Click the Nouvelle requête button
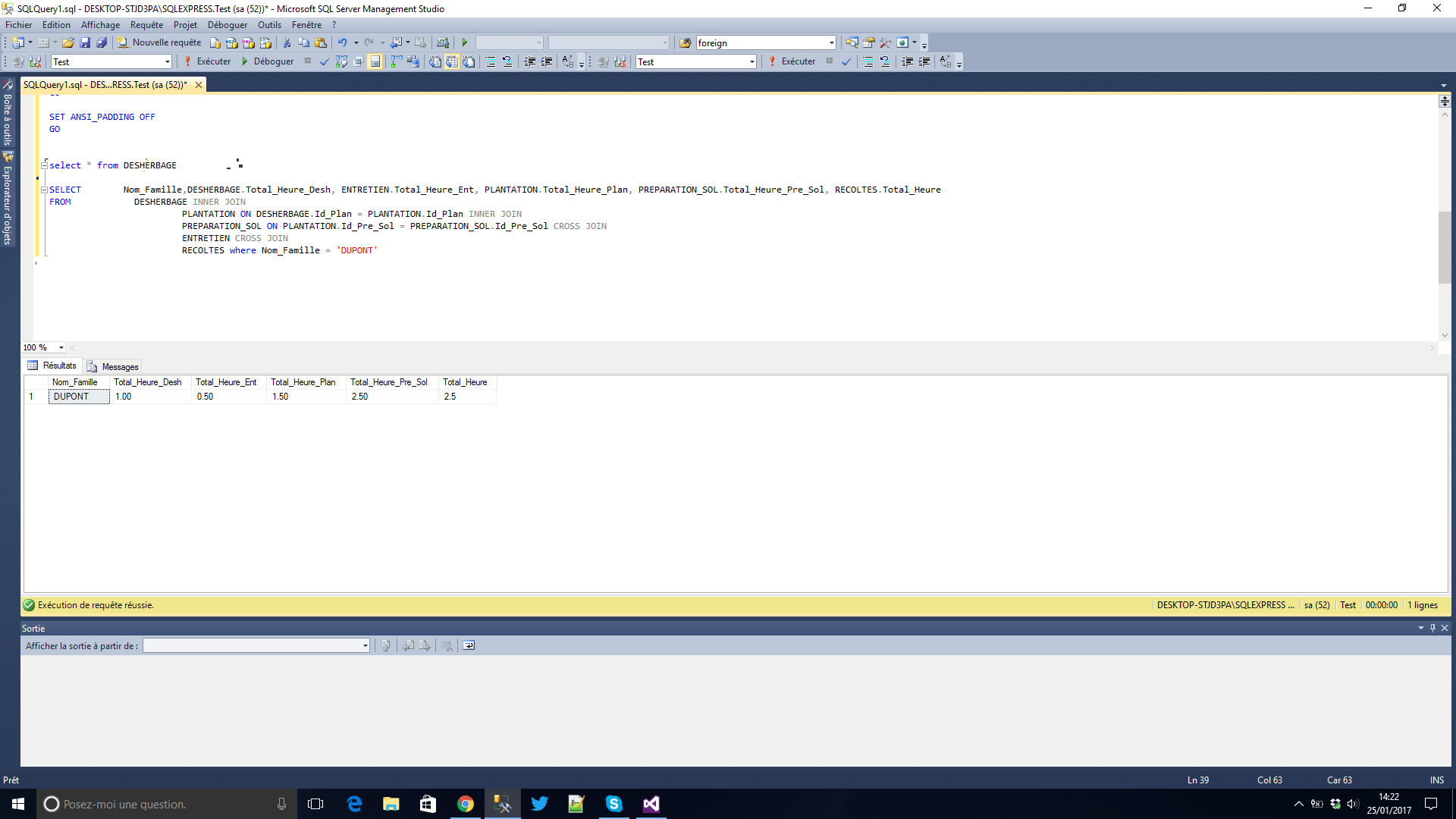Image resolution: width=1456 pixels, height=819 pixels. coord(158,43)
